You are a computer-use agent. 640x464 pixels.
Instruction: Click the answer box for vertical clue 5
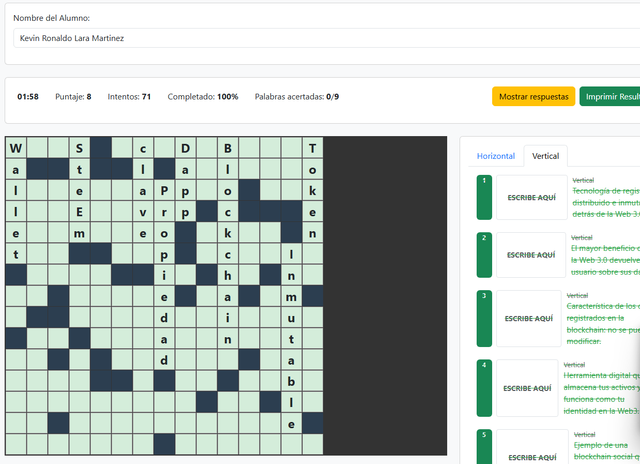pyautogui.click(x=532, y=449)
